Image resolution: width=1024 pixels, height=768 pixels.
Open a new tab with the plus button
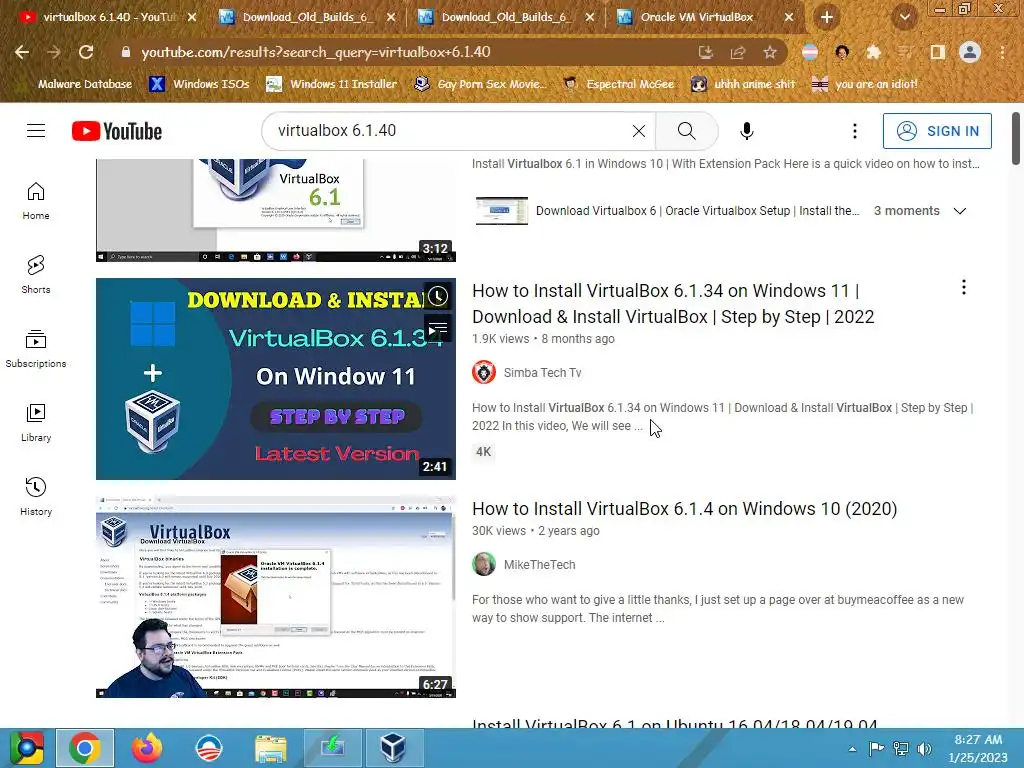pyautogui.click(x=826, y=18)
